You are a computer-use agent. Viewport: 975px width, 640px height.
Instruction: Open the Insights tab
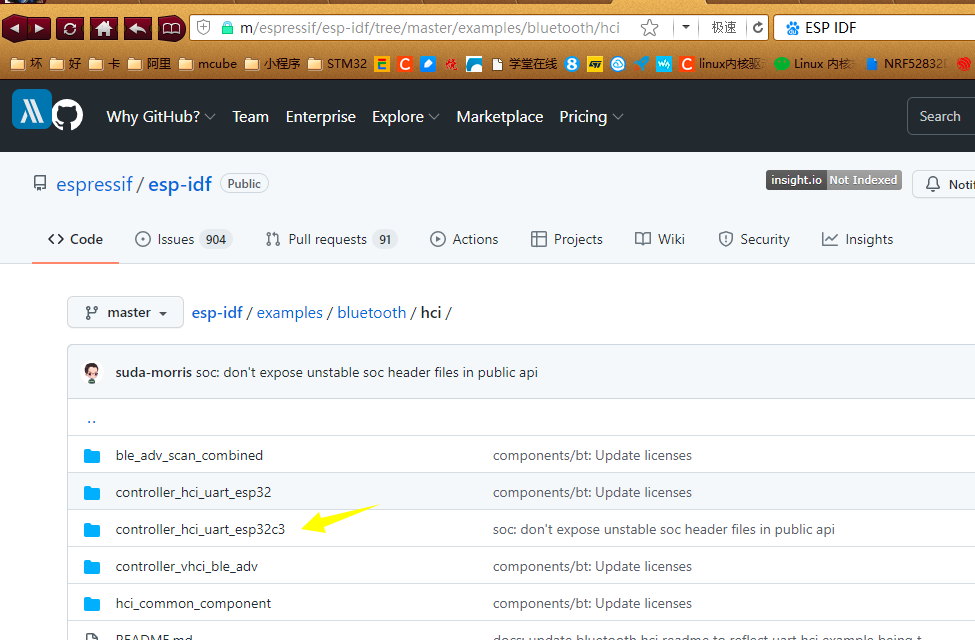click(x=857, y=239)
